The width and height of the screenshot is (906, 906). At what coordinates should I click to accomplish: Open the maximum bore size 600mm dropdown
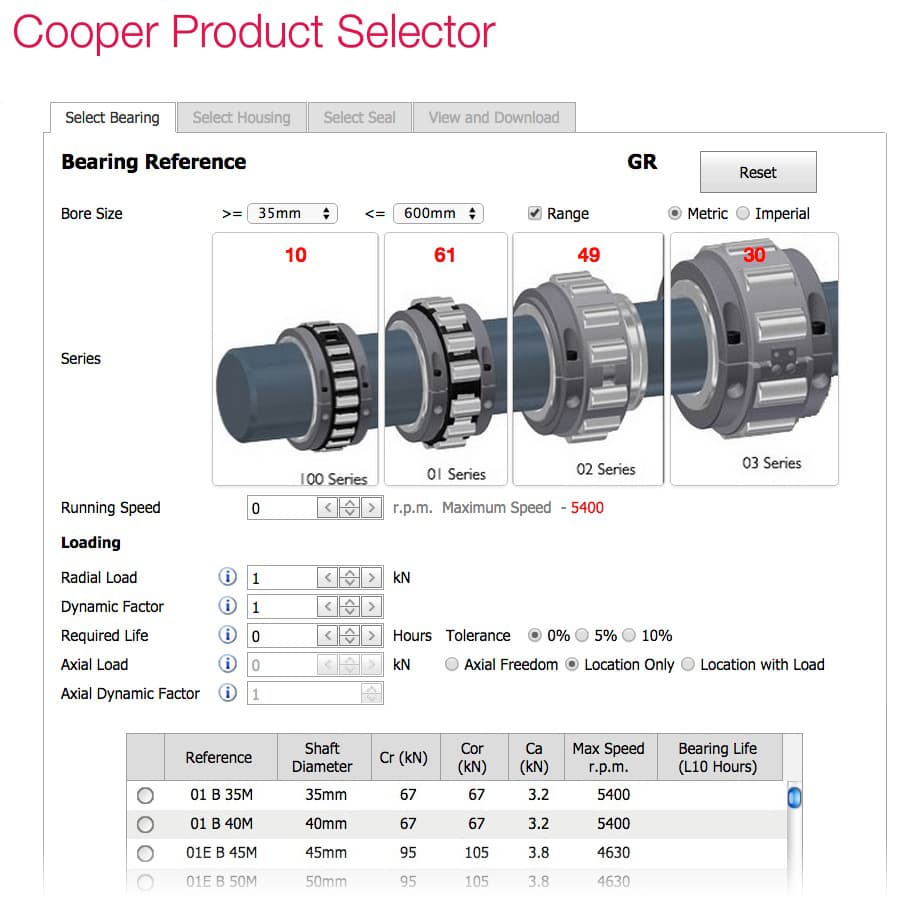click(x=438, y=213)
